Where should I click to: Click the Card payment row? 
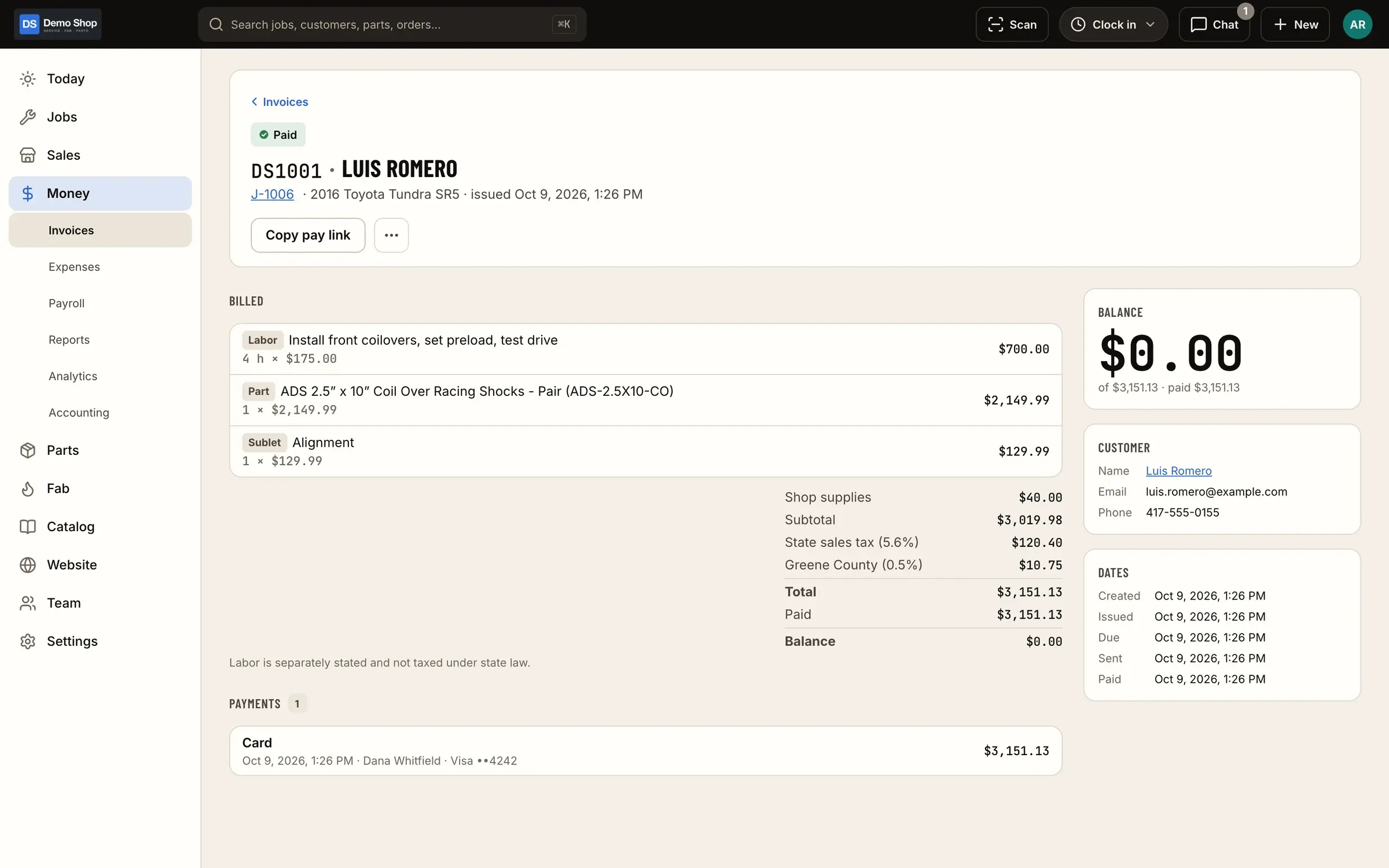645,751
